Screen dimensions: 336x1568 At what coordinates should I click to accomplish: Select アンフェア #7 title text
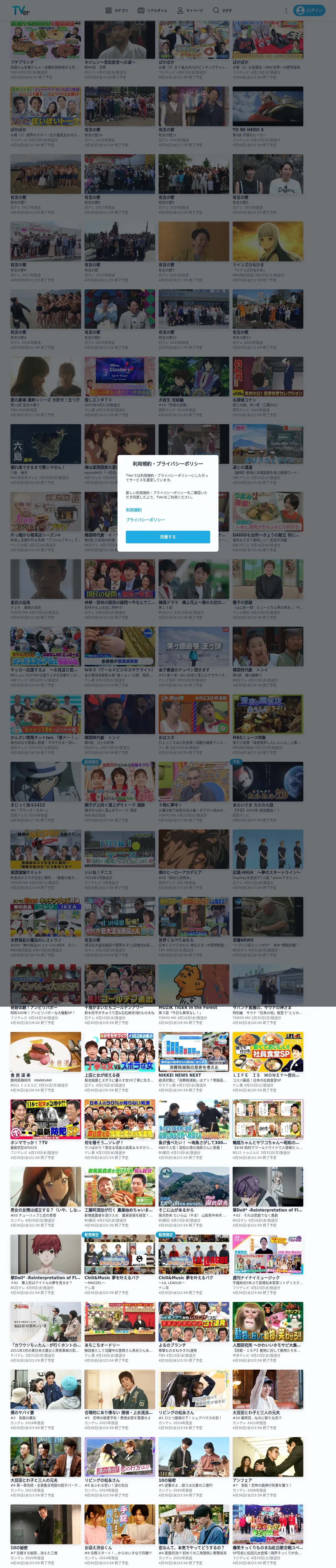tap(242, 1480)
